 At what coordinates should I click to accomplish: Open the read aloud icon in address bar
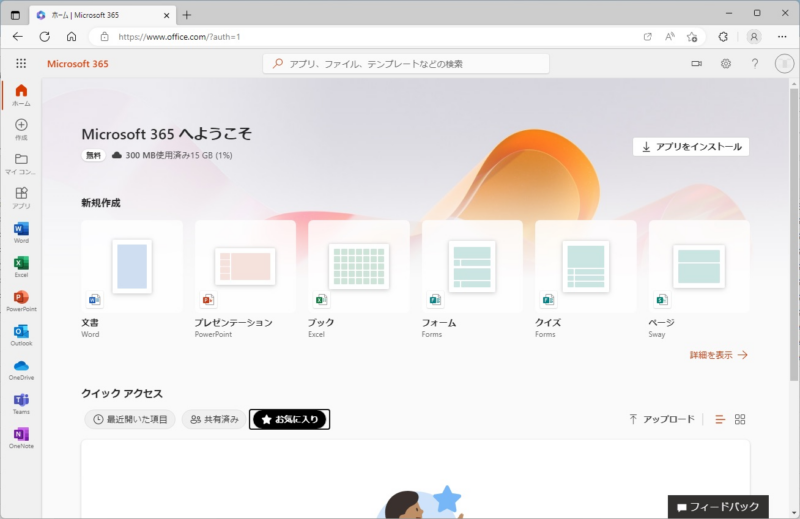pyautogui.click(x=670, y=37)
